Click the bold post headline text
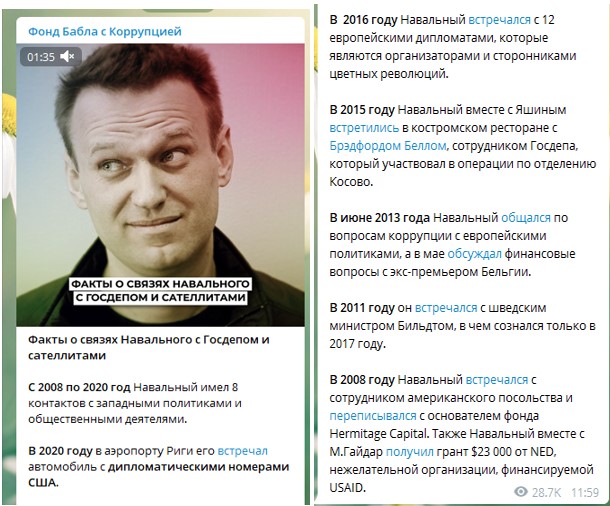This screenshot has height=506, width=610. (x=149, y=347)
